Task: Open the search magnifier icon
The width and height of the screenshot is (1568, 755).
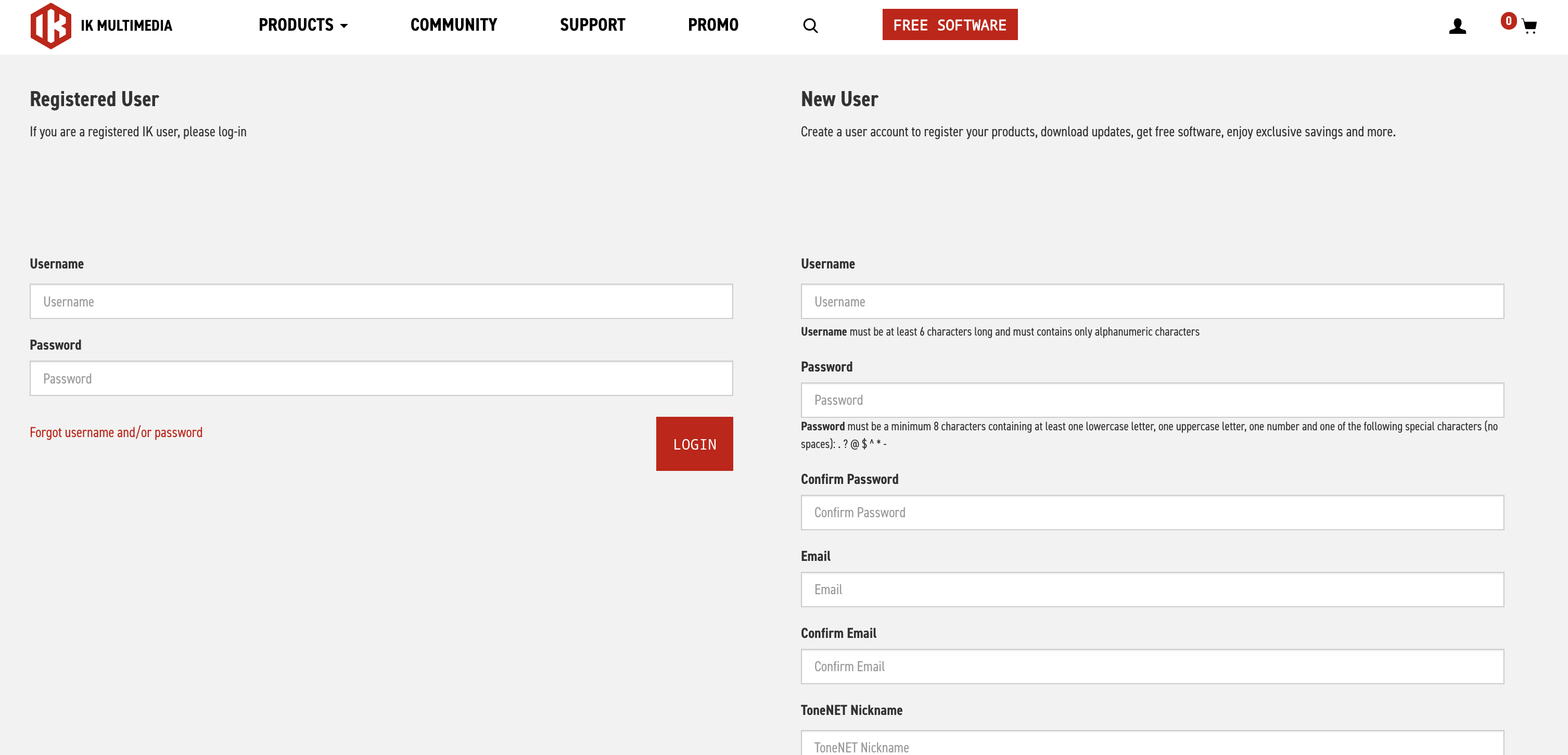Action: pos(810,25)
